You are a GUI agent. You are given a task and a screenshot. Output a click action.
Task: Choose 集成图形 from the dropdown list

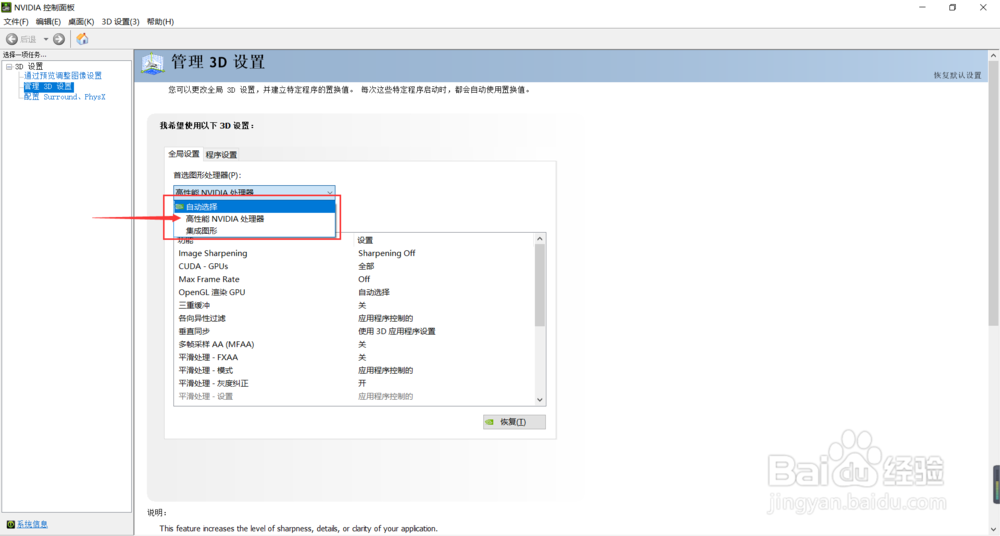[x=254, y=230]
